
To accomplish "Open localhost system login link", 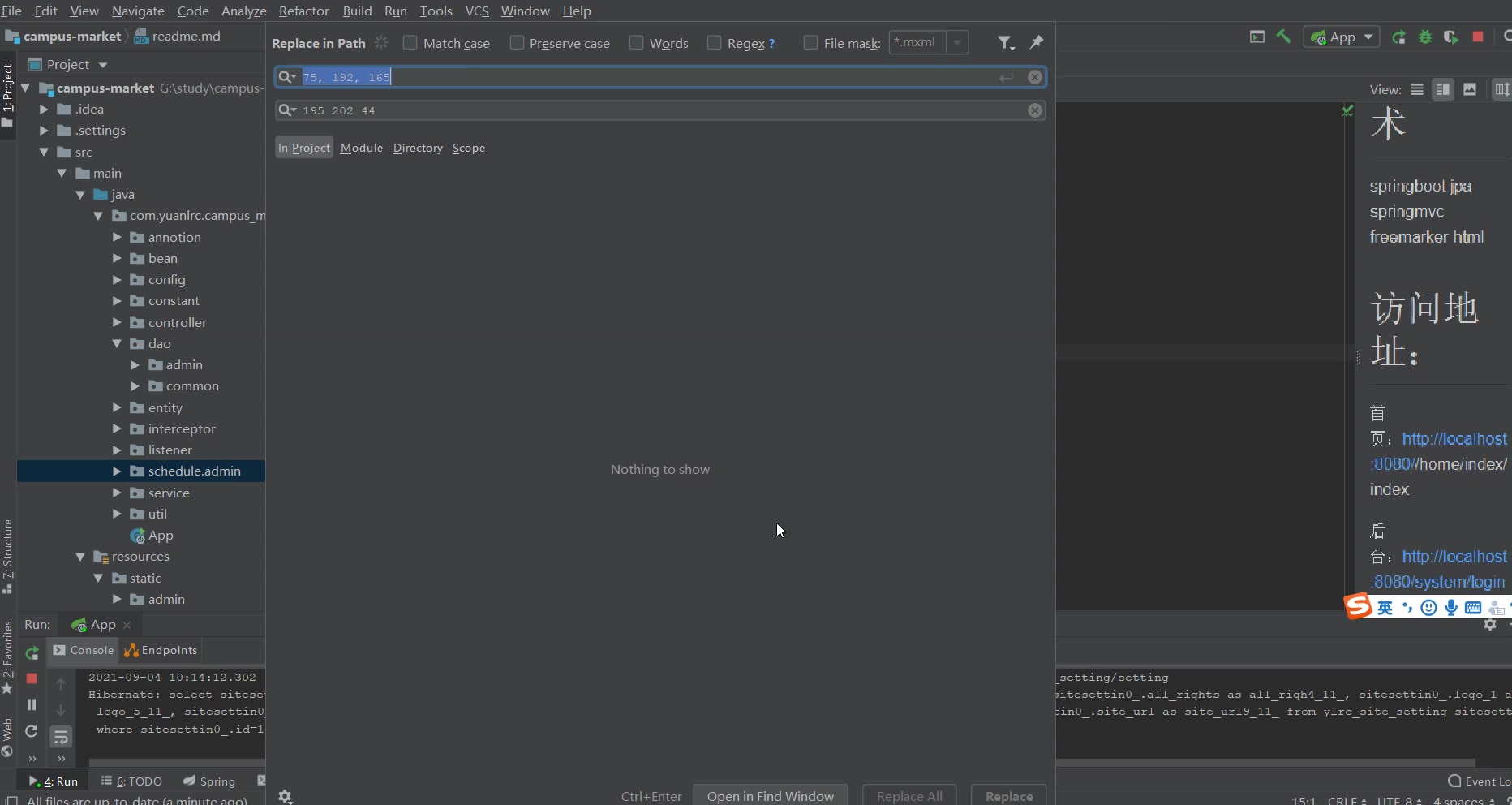I will point(1454,557).
